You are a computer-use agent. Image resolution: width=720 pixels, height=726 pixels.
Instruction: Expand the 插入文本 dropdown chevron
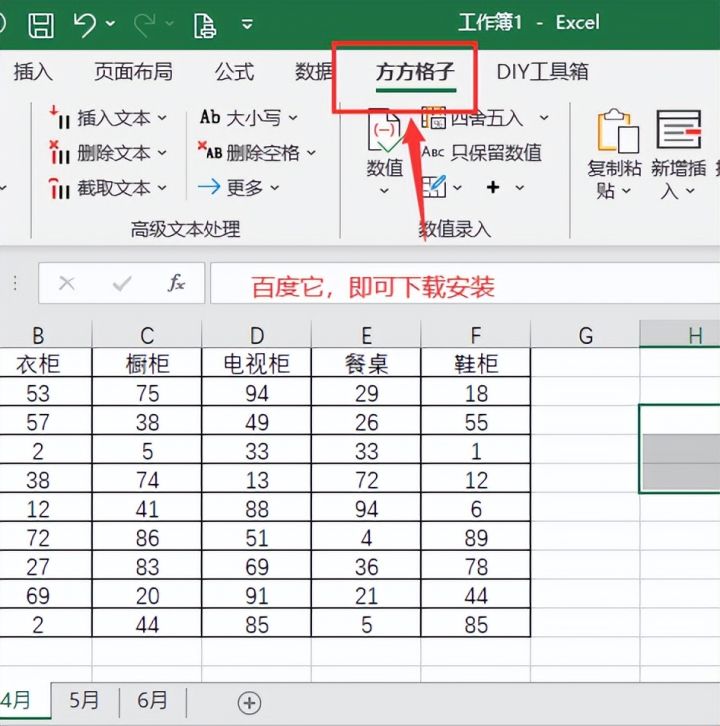click(x=162, y=118)
